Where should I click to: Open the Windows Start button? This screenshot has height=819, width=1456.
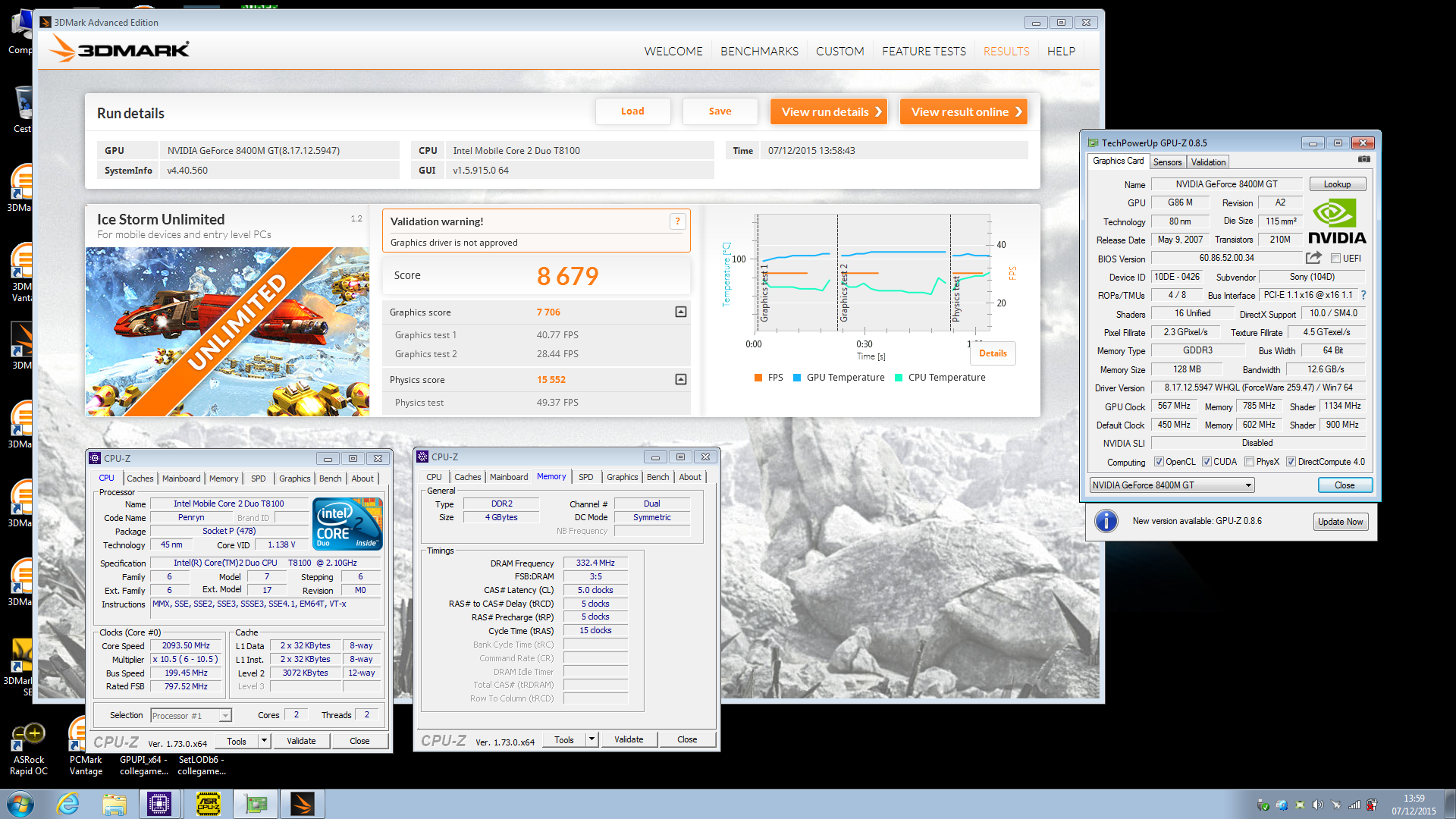point(20,804)
